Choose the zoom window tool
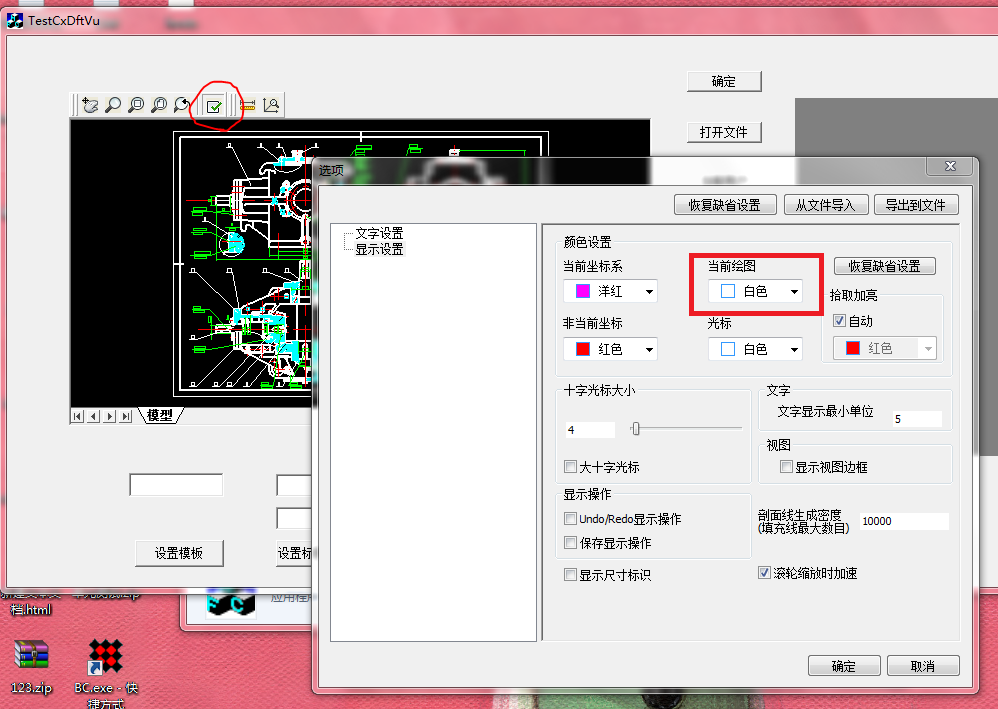 click(x=136, y=105)
